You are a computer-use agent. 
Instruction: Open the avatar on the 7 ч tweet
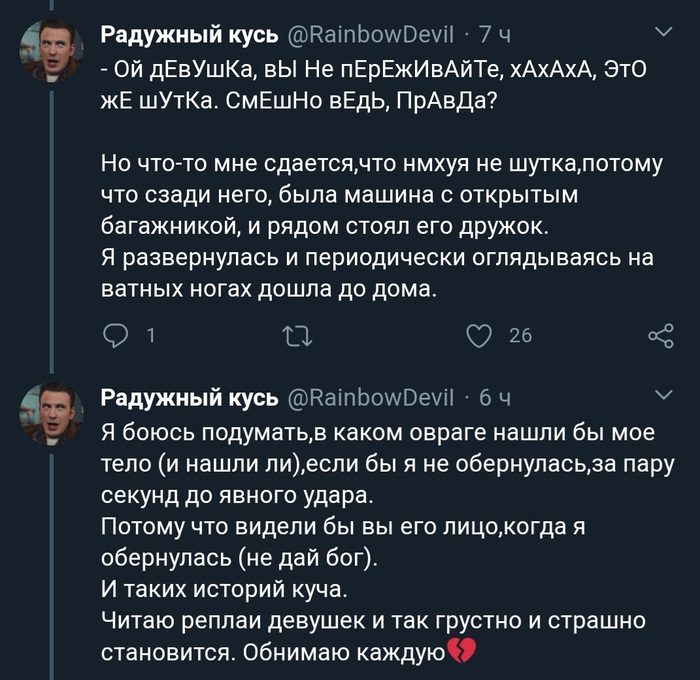pyautogui.click(x=51, y=49)
